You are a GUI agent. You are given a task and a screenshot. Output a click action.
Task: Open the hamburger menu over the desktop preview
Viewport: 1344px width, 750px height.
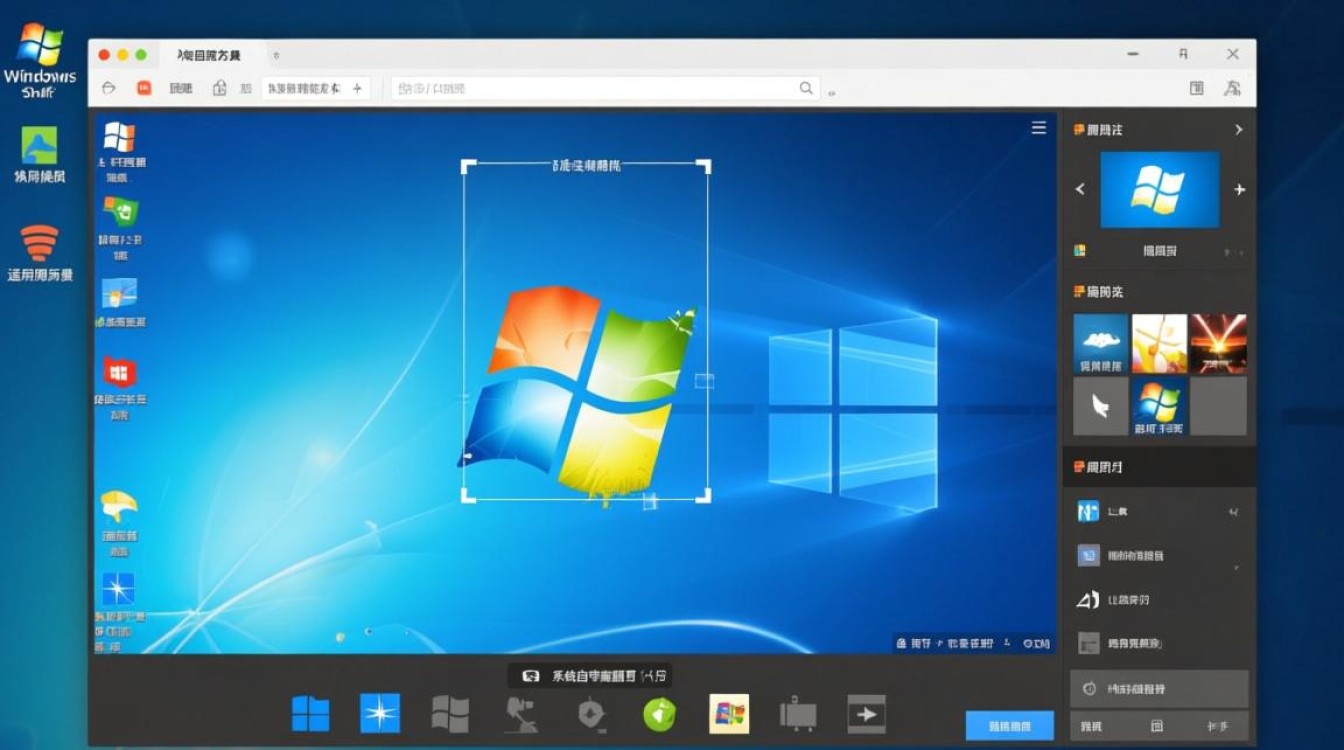1039,128
